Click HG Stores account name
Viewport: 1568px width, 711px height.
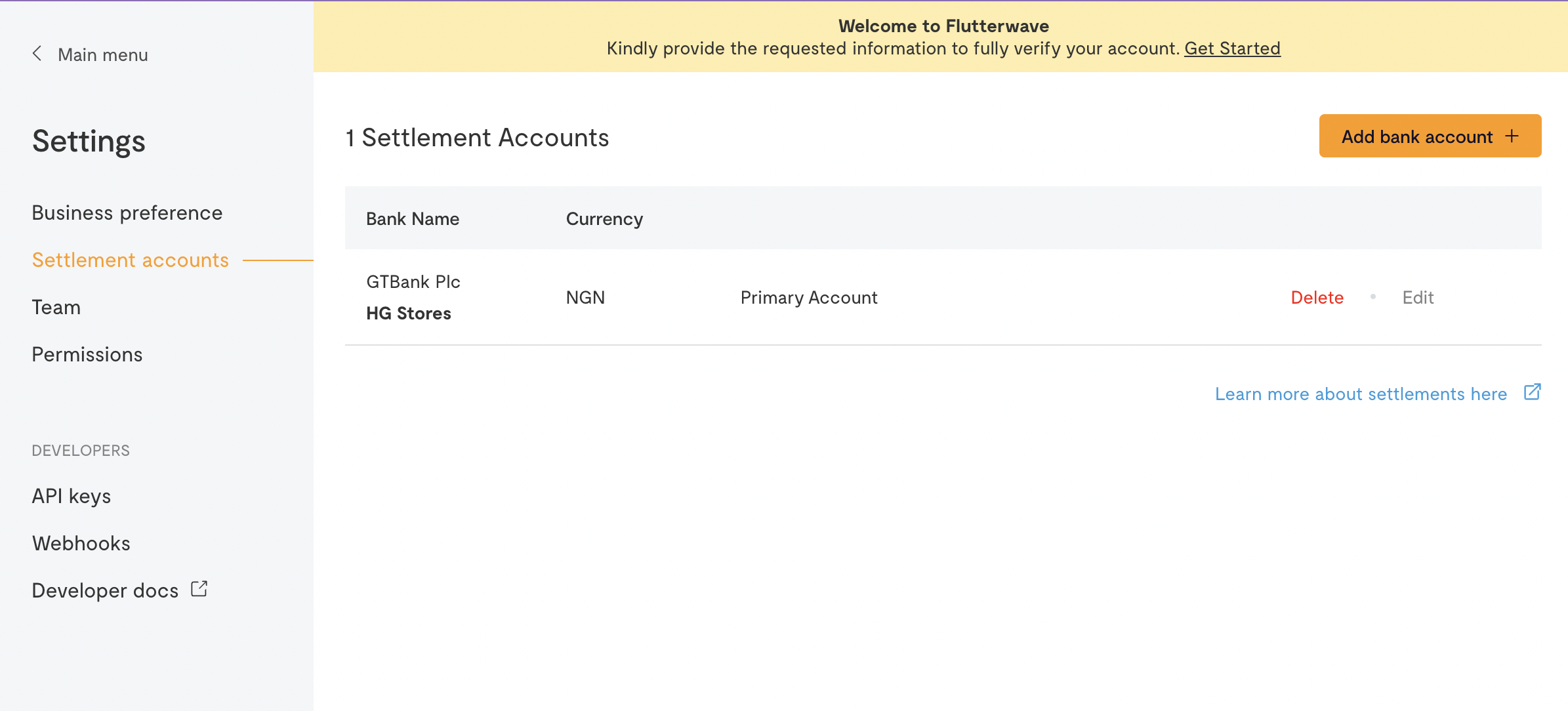[x=408, y=313]
